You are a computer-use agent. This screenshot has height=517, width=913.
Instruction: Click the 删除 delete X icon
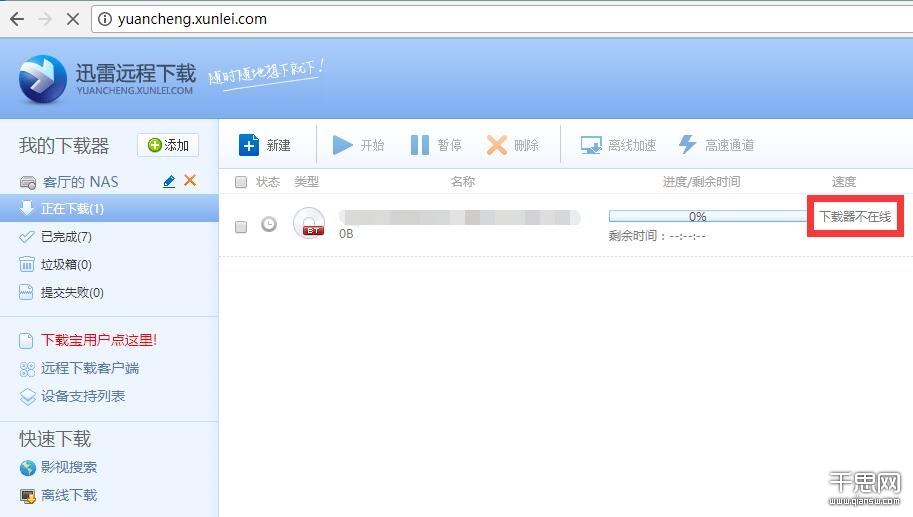[x=496, y=145]
